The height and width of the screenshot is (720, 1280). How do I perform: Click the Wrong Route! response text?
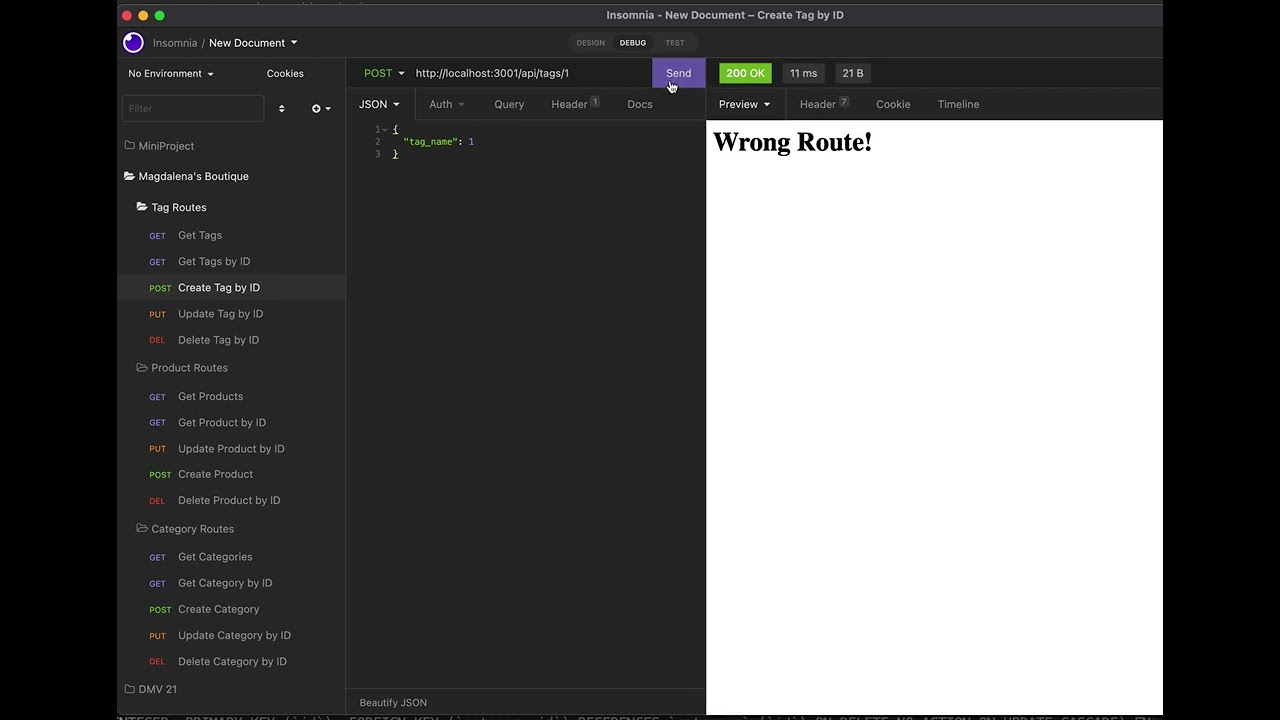pos(792,142)
